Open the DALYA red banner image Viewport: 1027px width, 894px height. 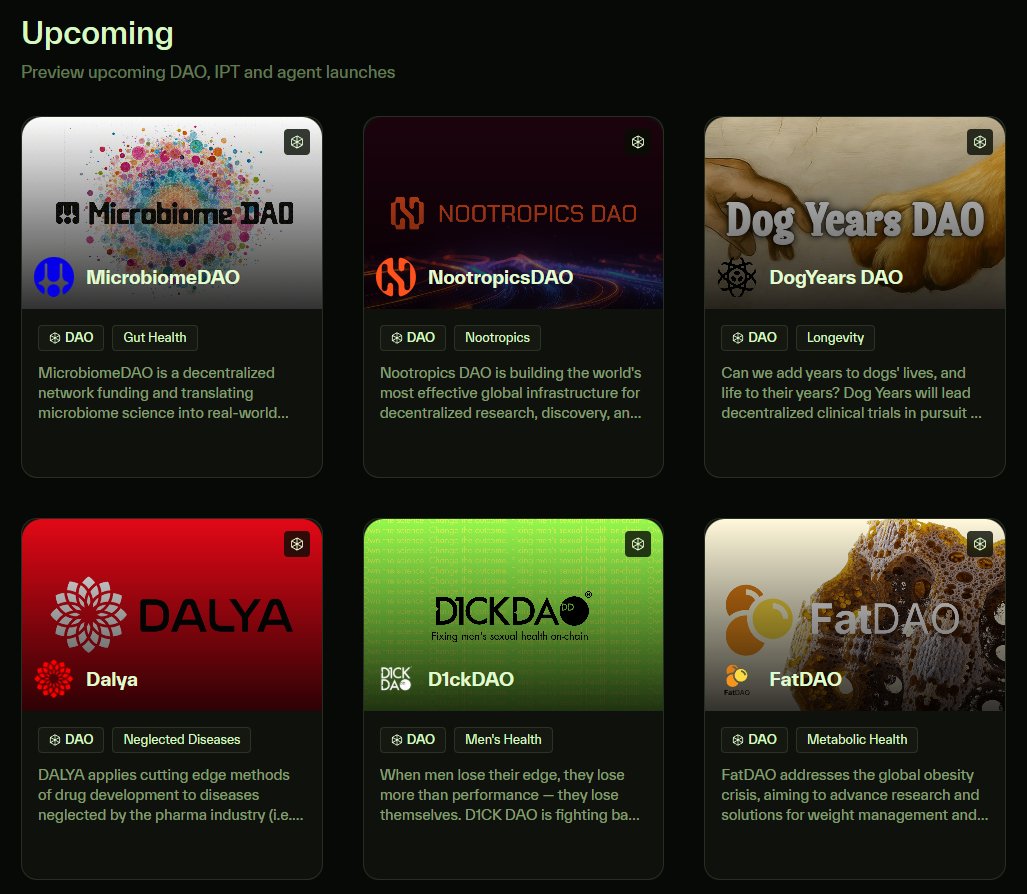click(x=172, y=615)
